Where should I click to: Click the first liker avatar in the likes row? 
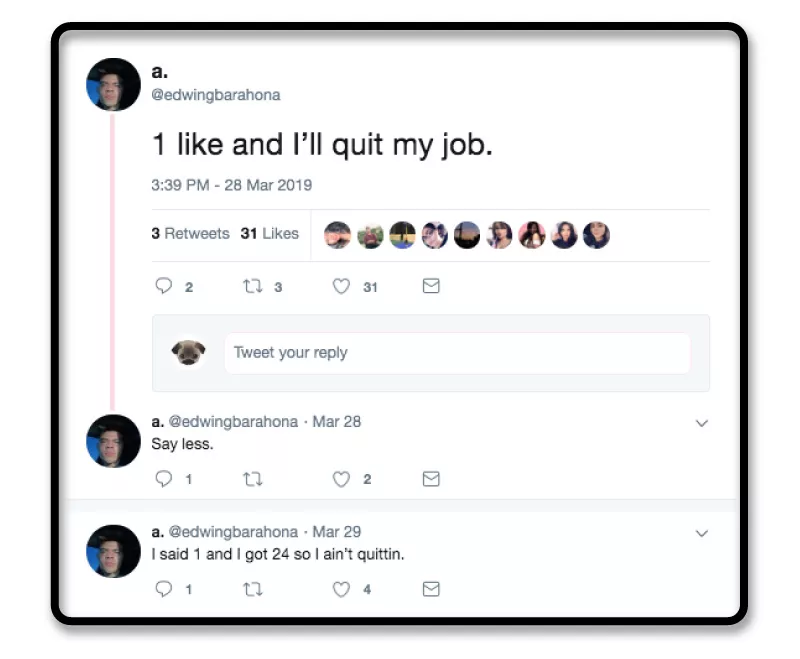pos(338,235)
